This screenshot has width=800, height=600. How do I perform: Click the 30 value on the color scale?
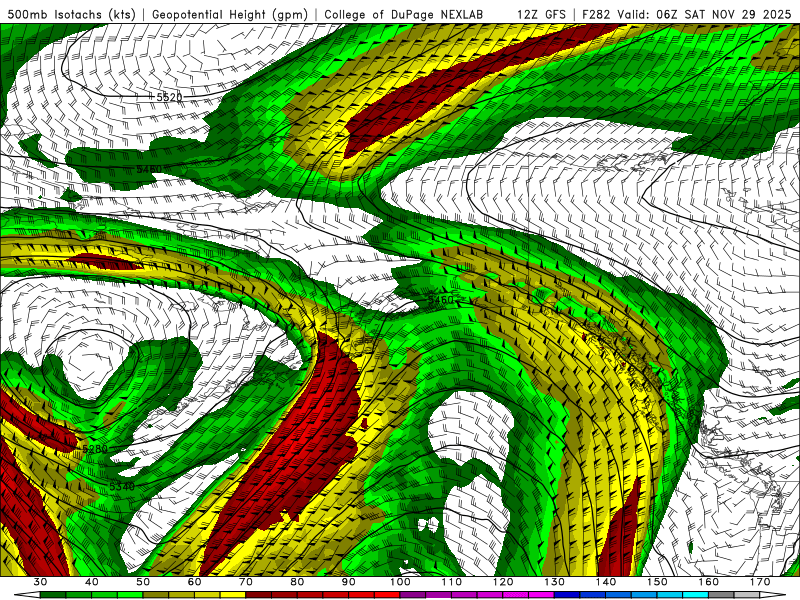tap(40, 582)
